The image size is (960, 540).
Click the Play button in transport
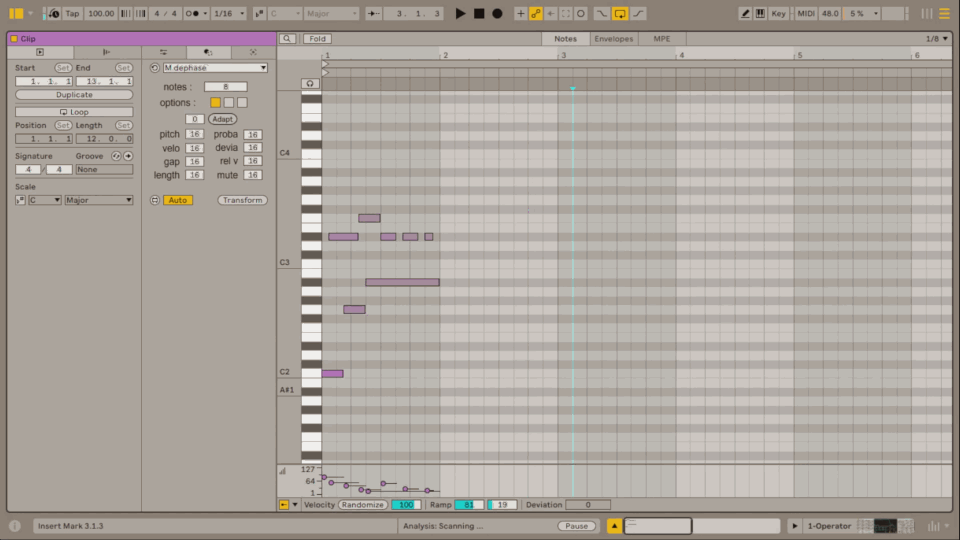click(460, 13)
